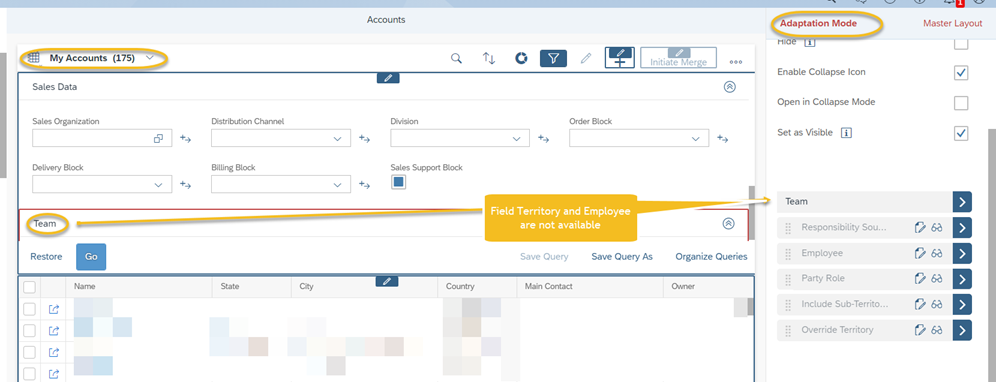Click the drag handle of Employee row
This screenshot has width=996, height=382.
coord(788,254)
